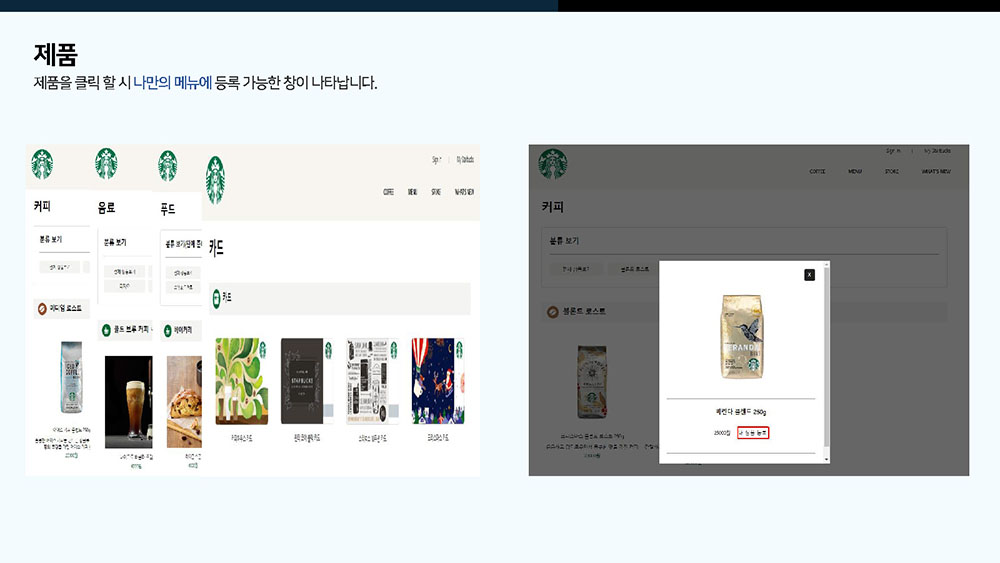Click the popup vertical scrollbar thumb
This screenshot has height=563, width=1000.
point(827,357)
